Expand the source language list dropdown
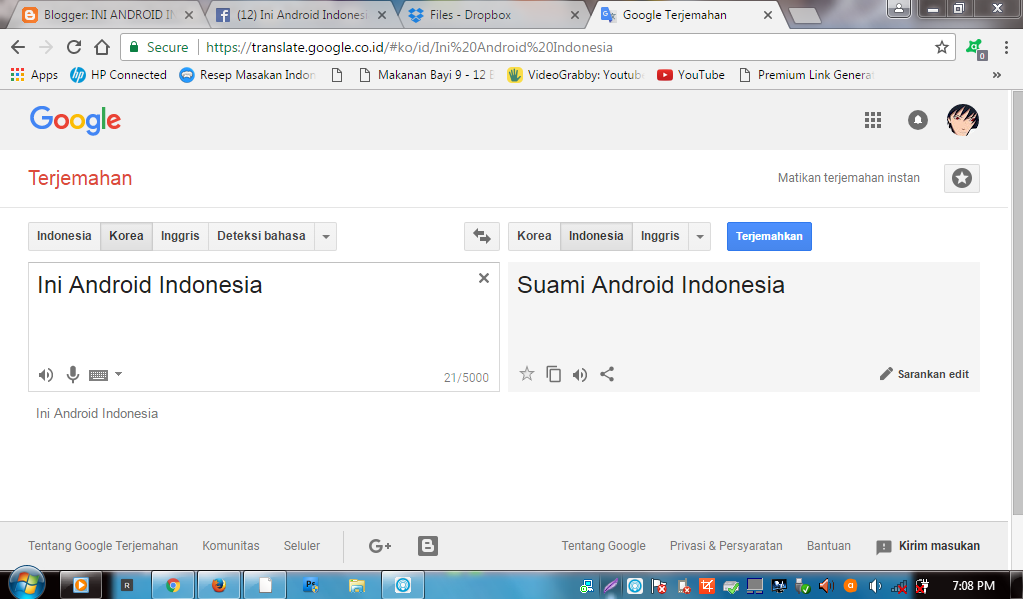The width and height of the screenshot is (1023, 599). [326, 236]
